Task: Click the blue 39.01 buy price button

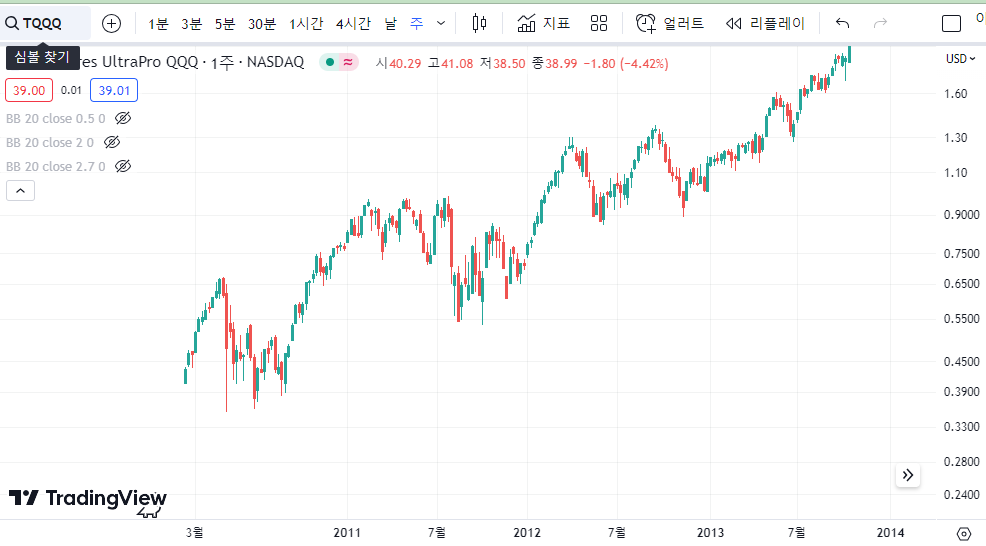Action: pyautogui.click(x=114, y=90)
